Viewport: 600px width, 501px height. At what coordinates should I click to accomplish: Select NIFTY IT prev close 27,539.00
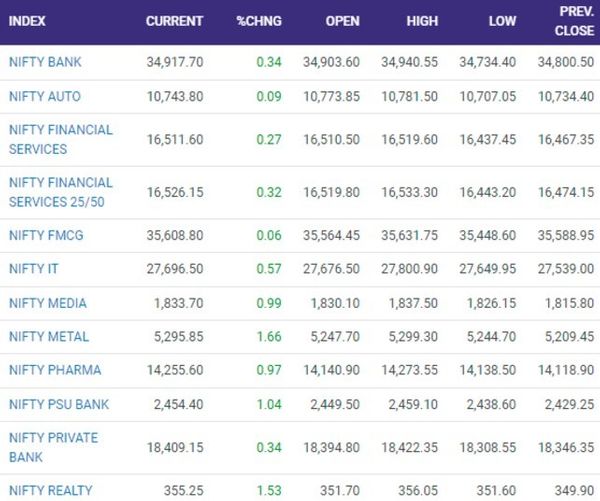tap(566, 269)
